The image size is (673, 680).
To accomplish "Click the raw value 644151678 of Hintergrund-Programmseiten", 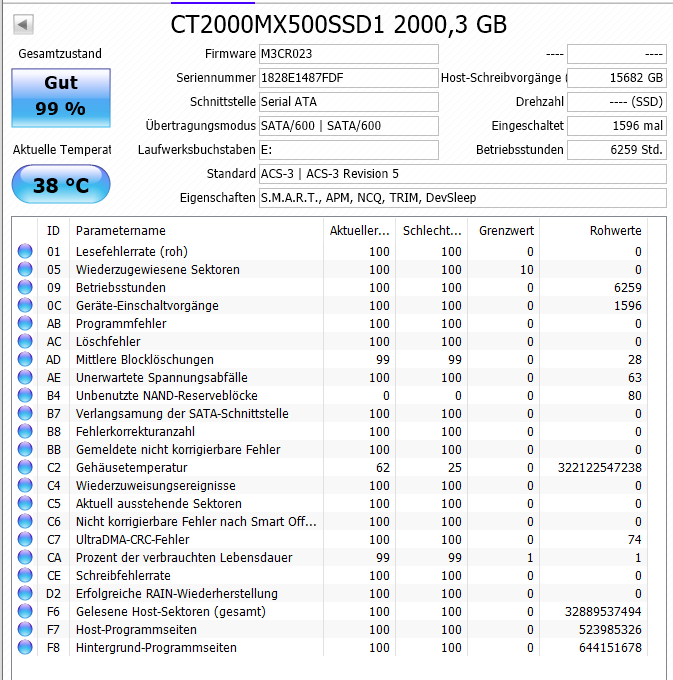I will click(610, 647).
